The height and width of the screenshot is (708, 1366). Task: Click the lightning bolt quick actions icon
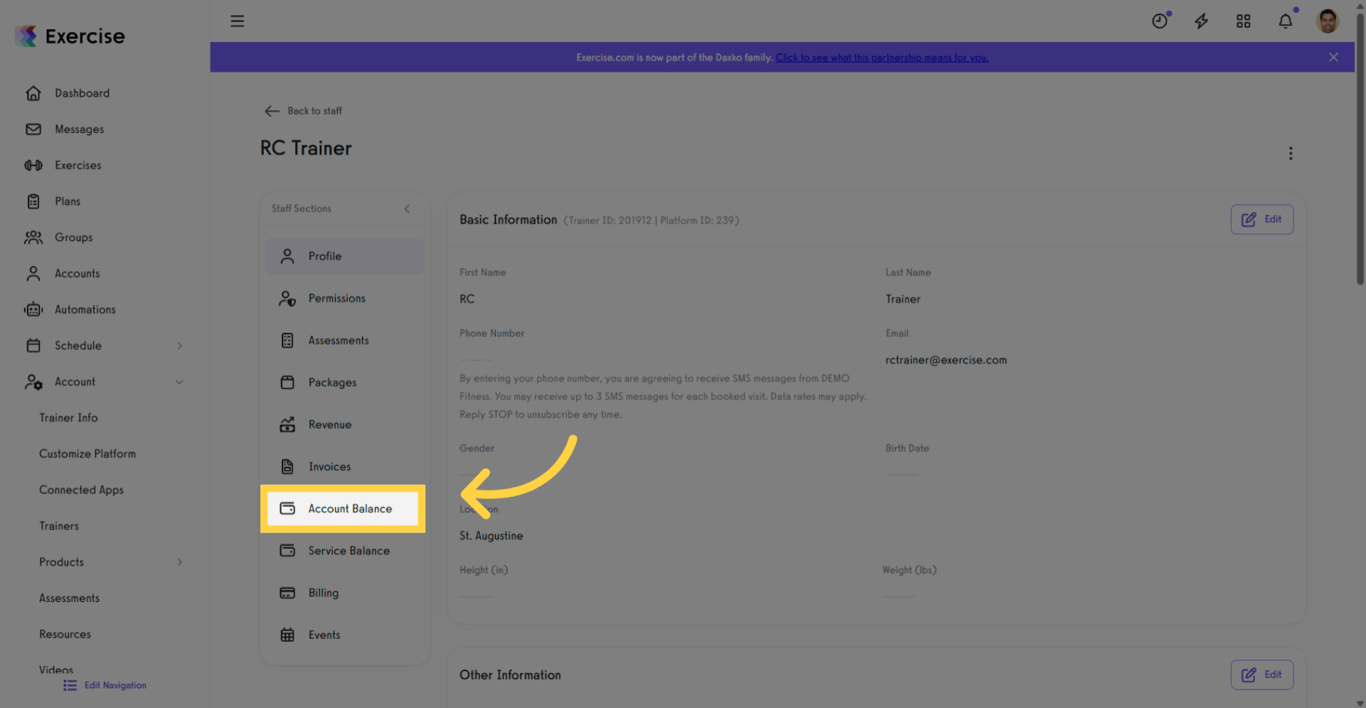point(1201,20)
